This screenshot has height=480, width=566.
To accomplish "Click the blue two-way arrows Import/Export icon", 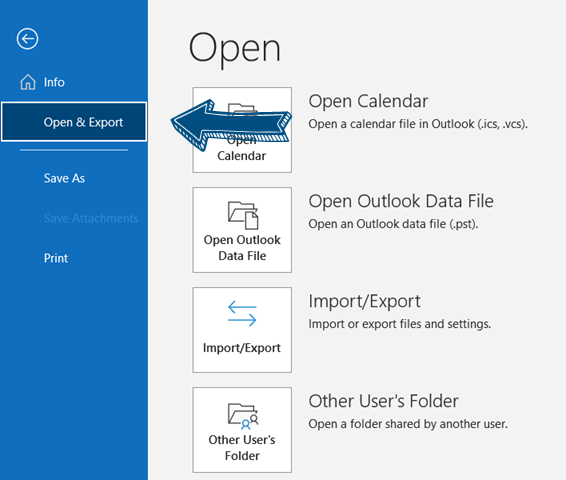I will pyautogui.click(x=242, y=313).
